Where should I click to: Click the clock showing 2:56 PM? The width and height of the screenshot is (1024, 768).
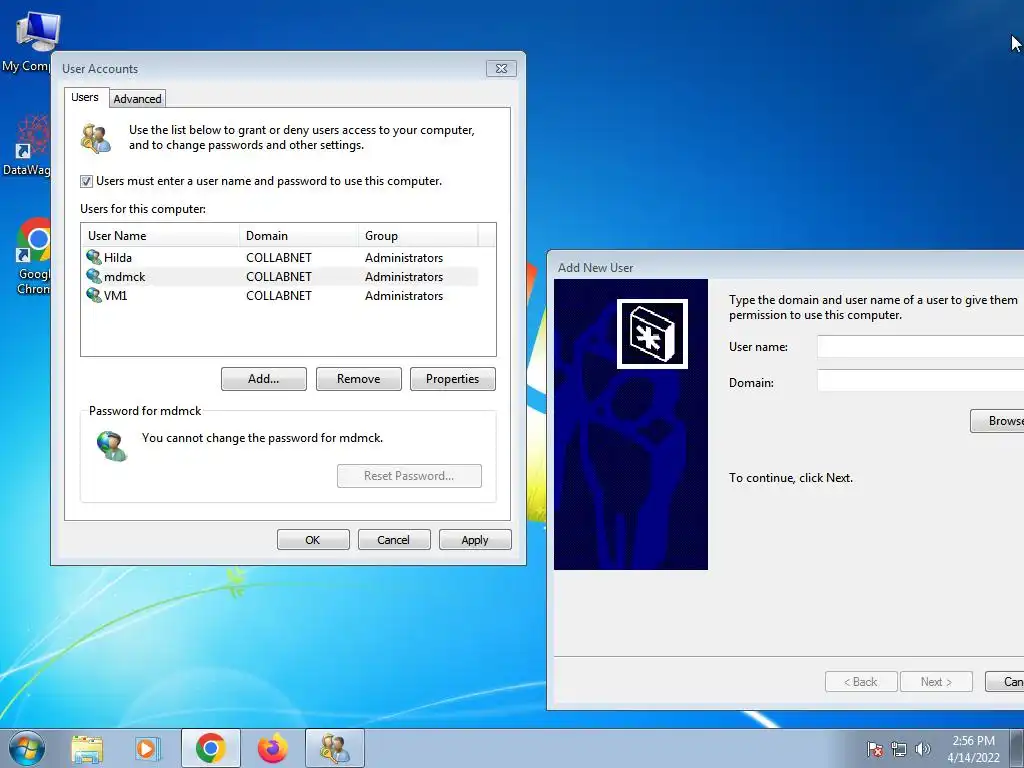pos(973,741)
